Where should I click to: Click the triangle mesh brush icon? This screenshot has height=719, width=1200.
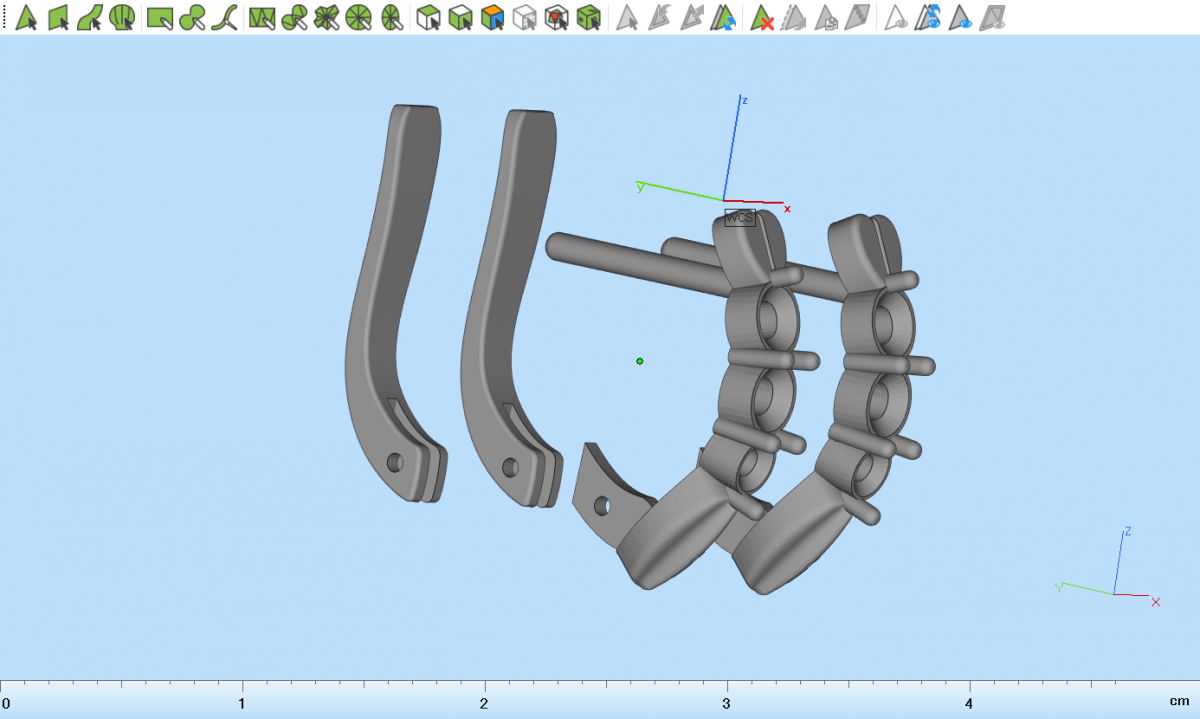[262, 17]
